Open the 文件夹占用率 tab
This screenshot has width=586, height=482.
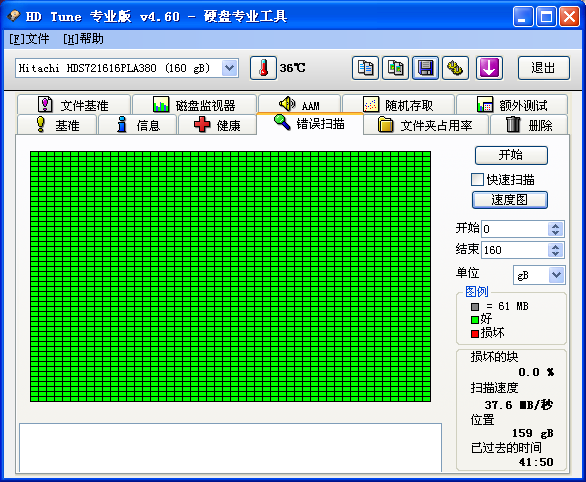(426, 125)
